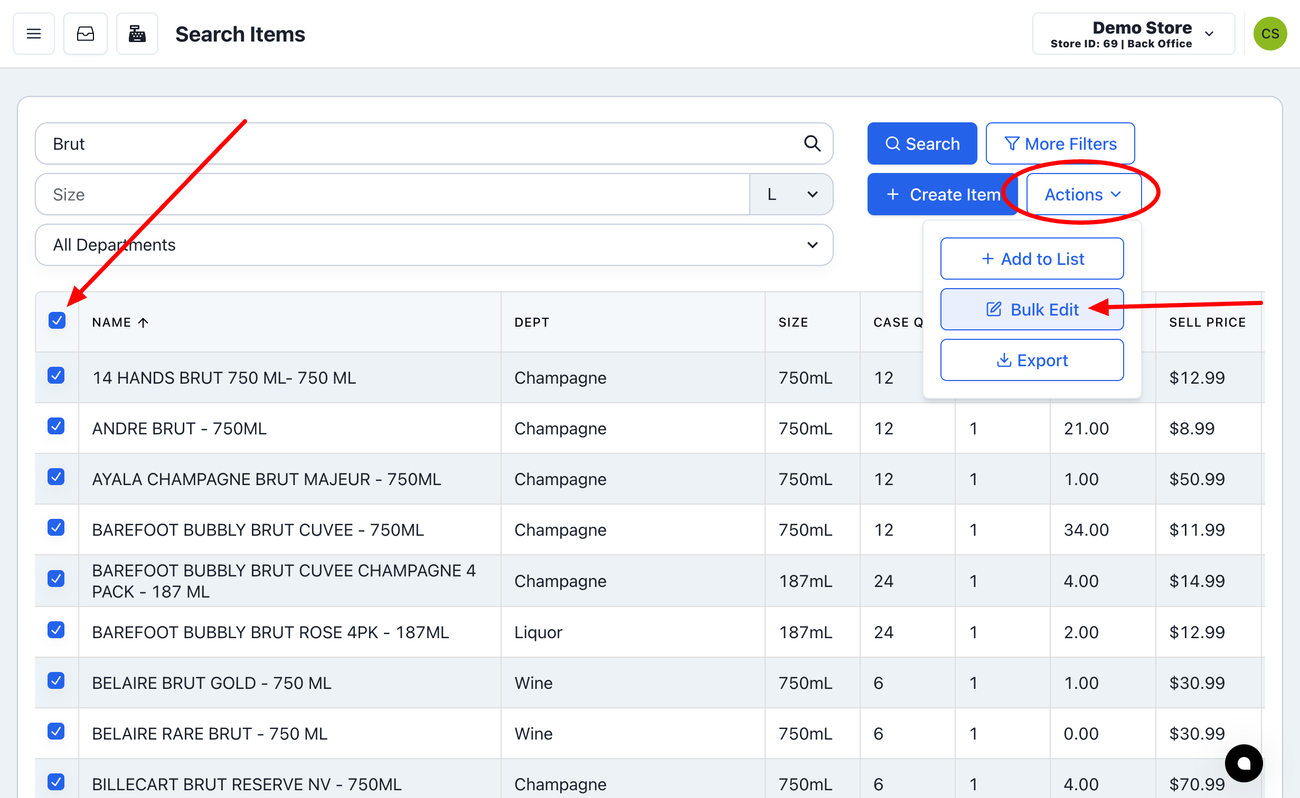
Task: Open the inbox tray icon
Action: click(86, 34)
